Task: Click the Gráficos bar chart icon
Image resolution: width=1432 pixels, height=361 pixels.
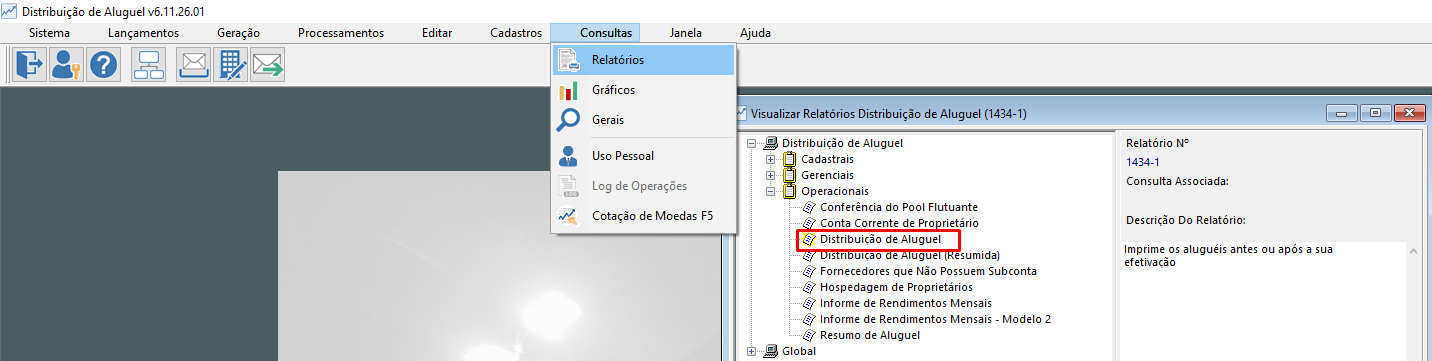Action: pyautogui.click(x=568, y=90)
